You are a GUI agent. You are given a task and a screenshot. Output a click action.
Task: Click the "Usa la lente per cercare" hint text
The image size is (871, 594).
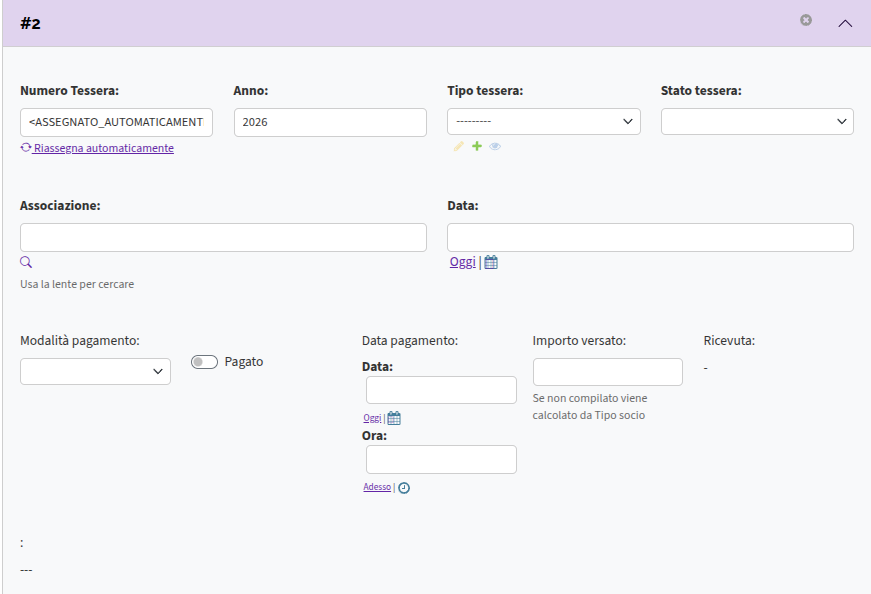pyautogui.click(x=77, y=284)
